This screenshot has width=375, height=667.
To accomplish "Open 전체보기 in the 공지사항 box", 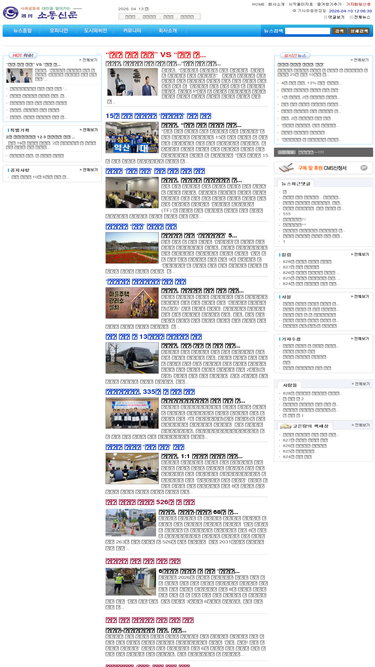I will 88,170.
